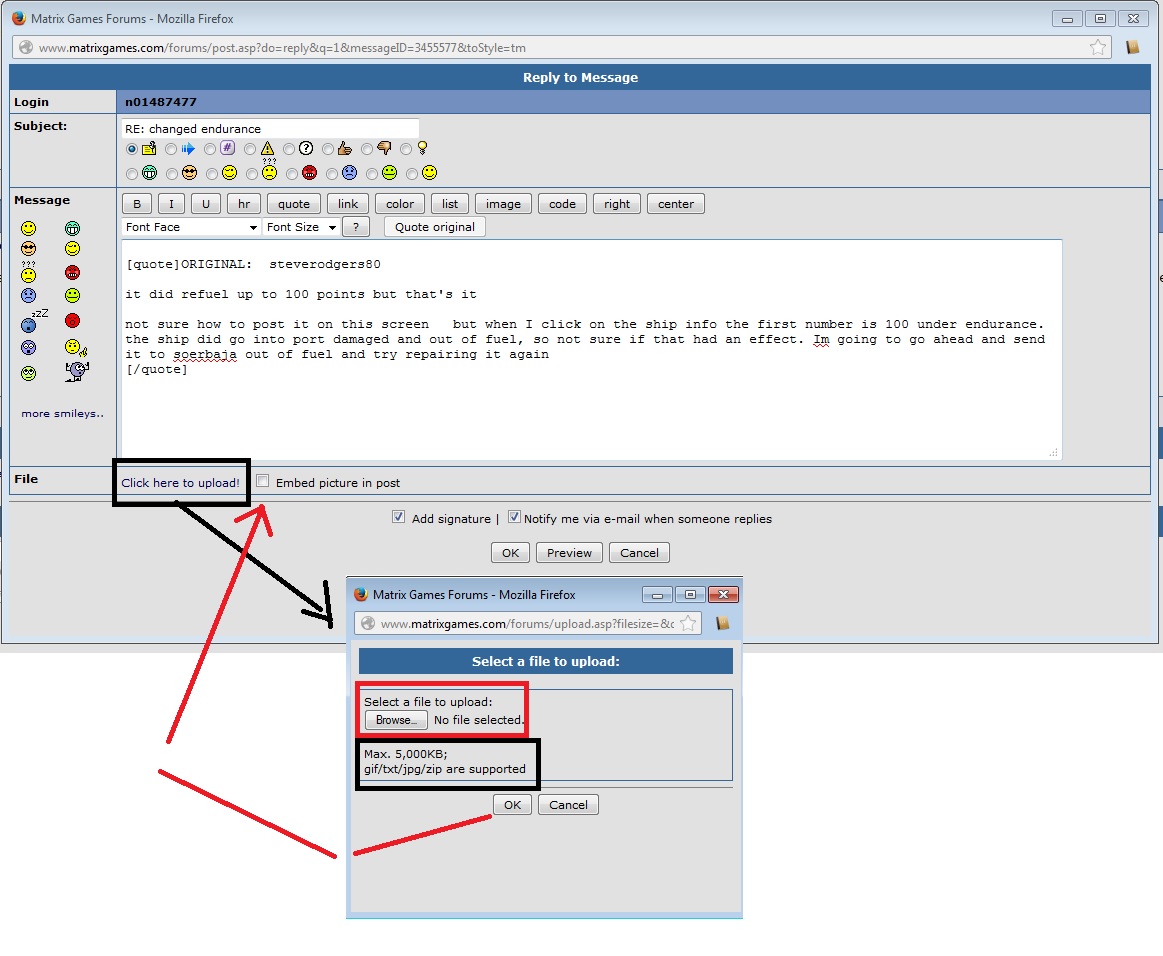Select the note post icon radio button
This screenshot has width=1163, height=956.
(x=131, y=149)
